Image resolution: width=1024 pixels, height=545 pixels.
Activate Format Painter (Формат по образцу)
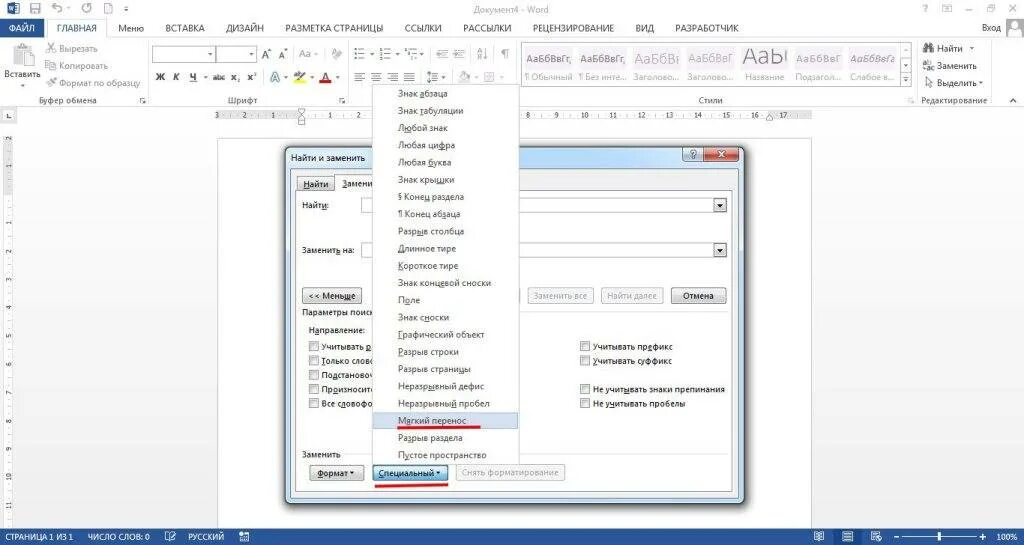coord(92,83)
